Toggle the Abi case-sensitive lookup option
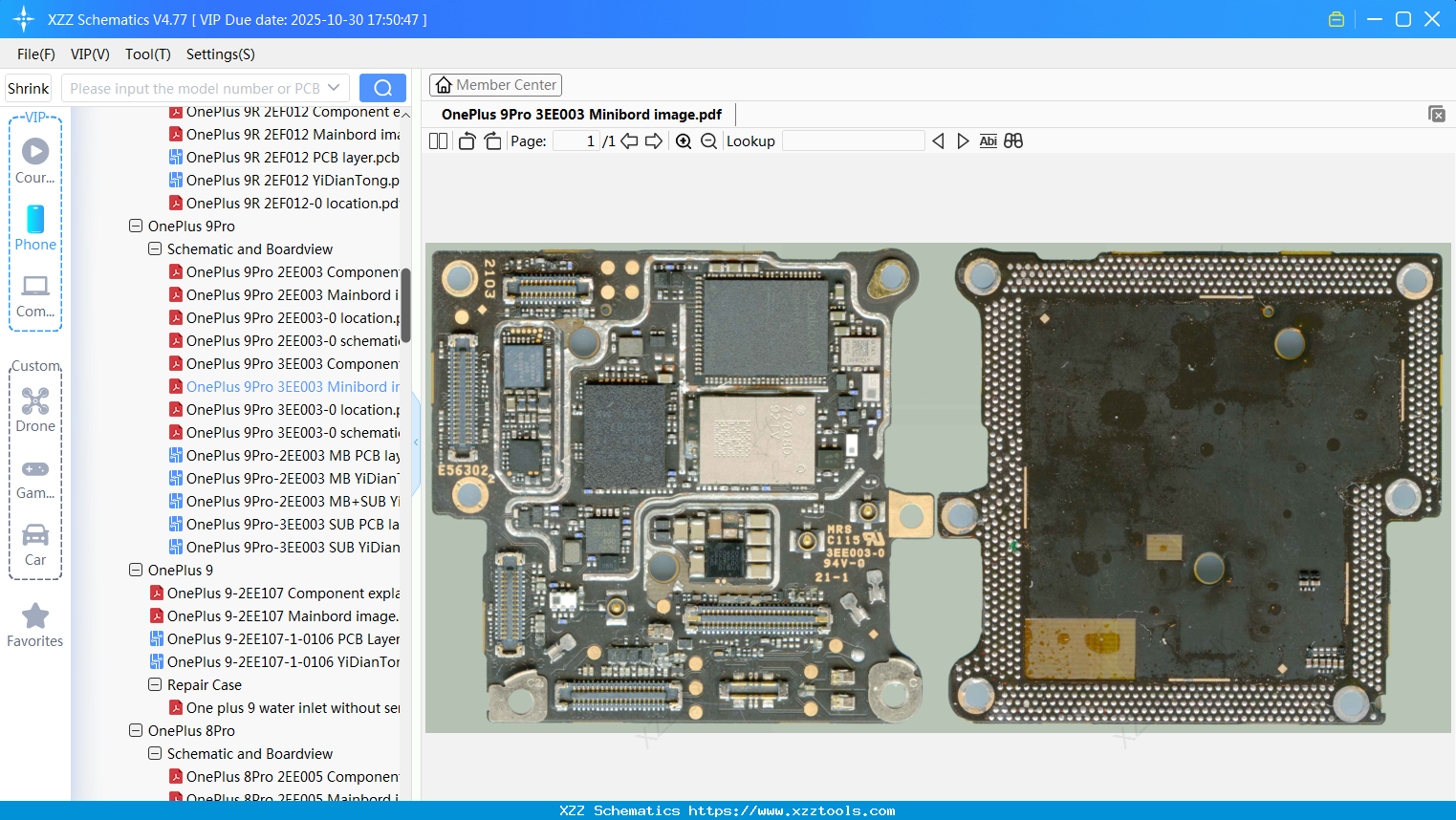This screenshot has height=820, width=1456. point(988,140)
